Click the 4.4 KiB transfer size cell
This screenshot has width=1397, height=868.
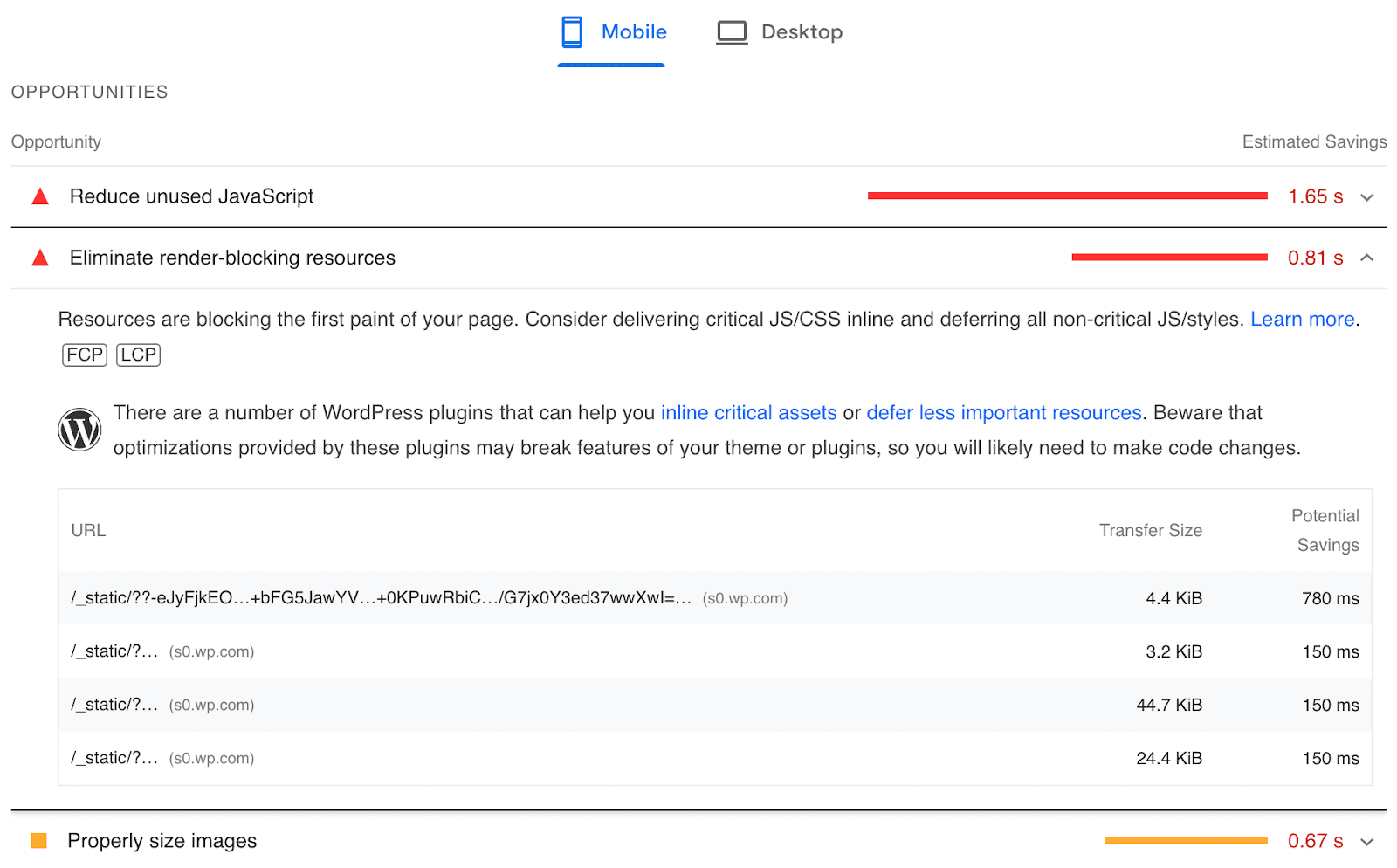(x=1174, y=598)
